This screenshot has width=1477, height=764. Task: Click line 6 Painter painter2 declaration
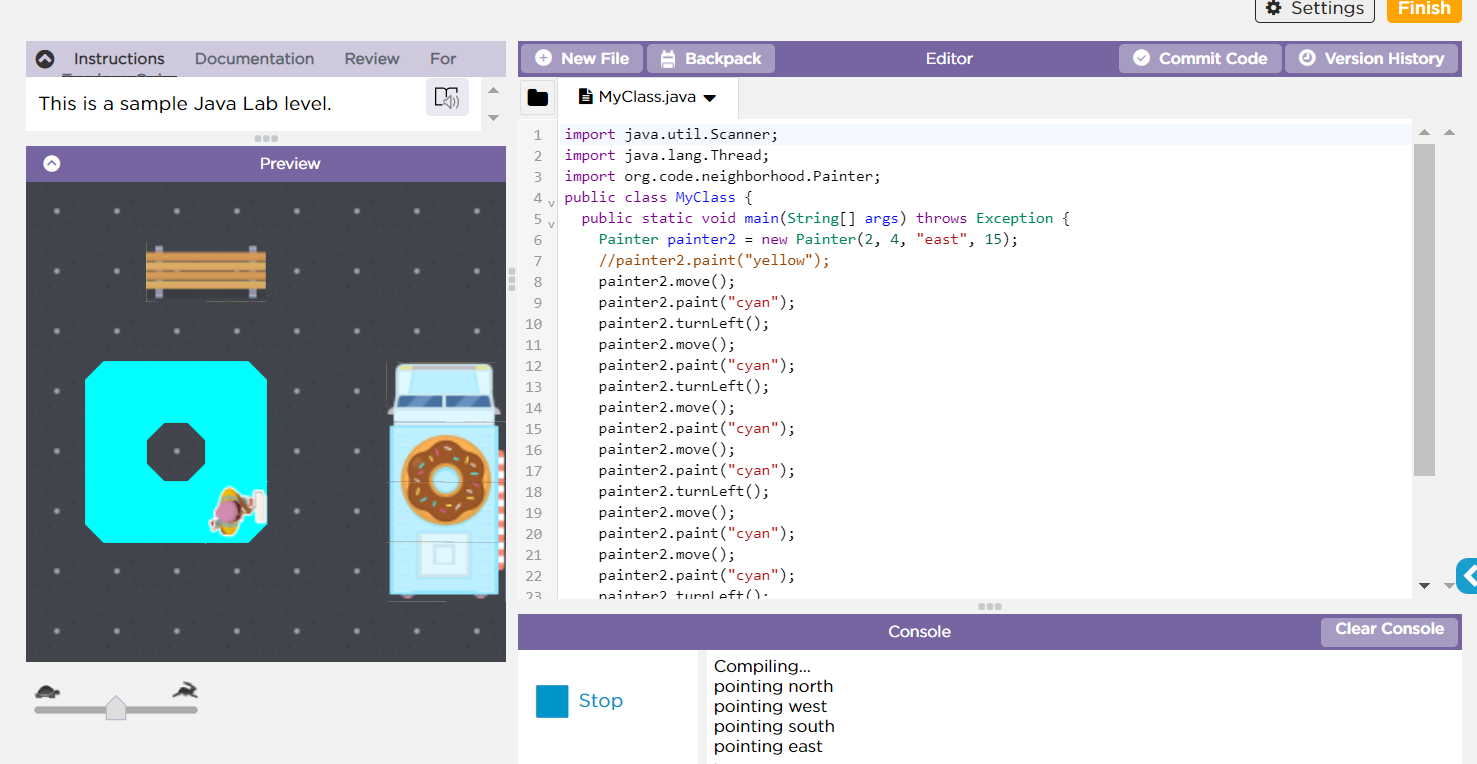point(808,239)
